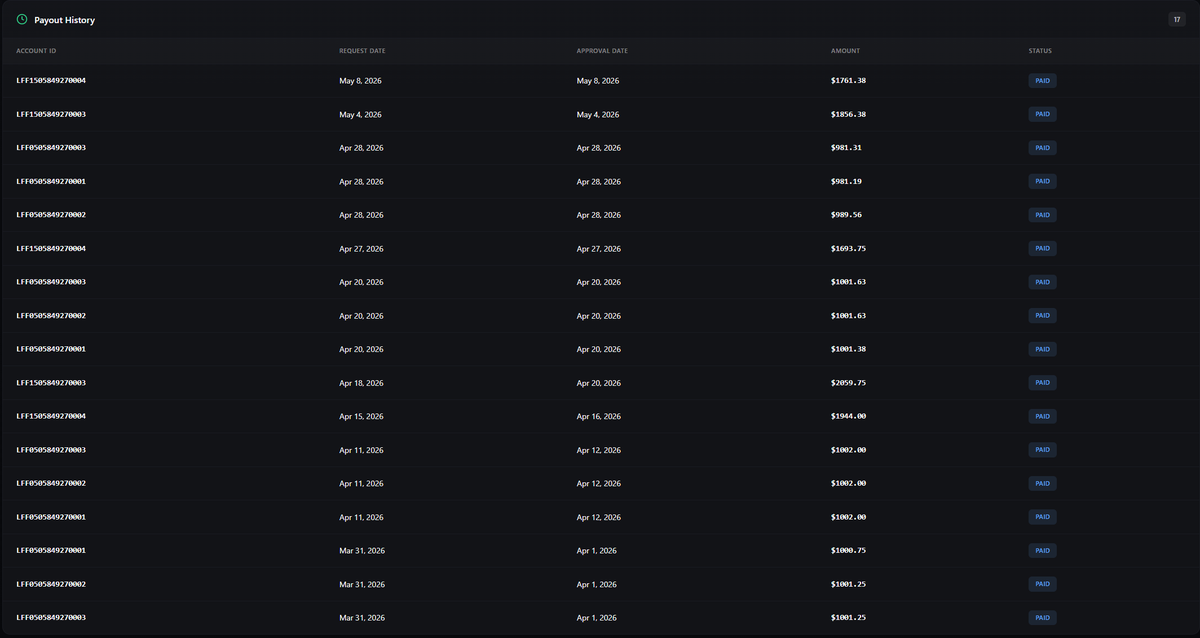Select the $1001.38 amount cell
This screenshot has width=1200, height=638.
coord(848,350)
